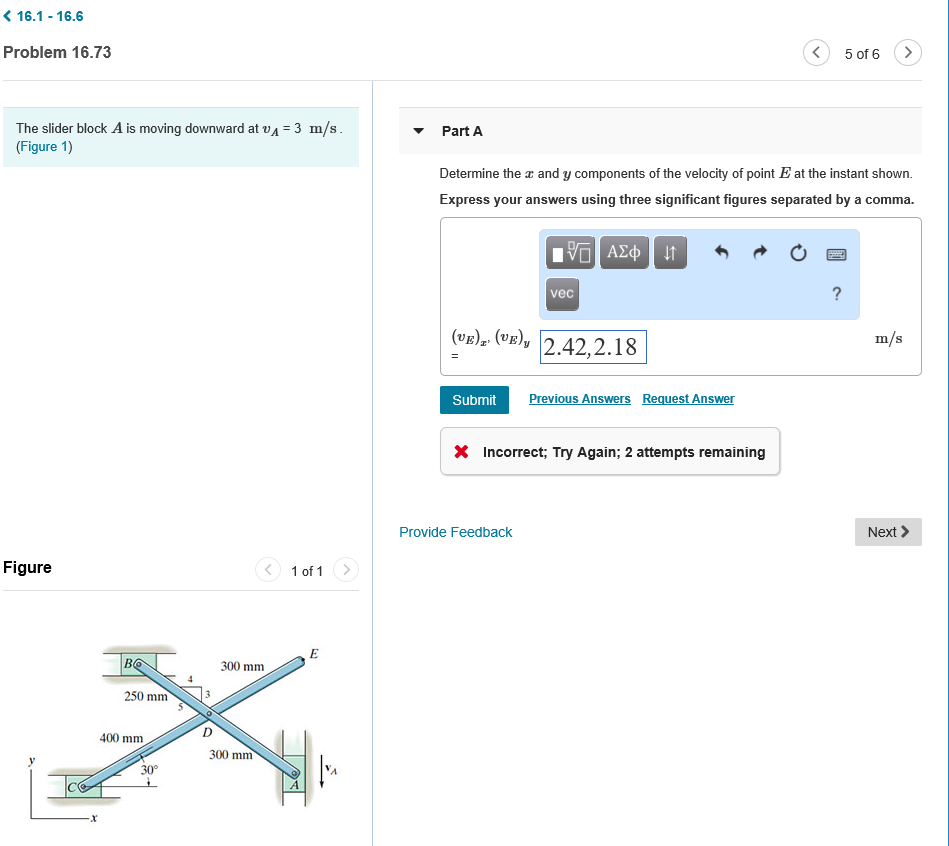Viewport: 949px width, 846px height.
Task: Submit the velocity answer
Action: [474, 399]
